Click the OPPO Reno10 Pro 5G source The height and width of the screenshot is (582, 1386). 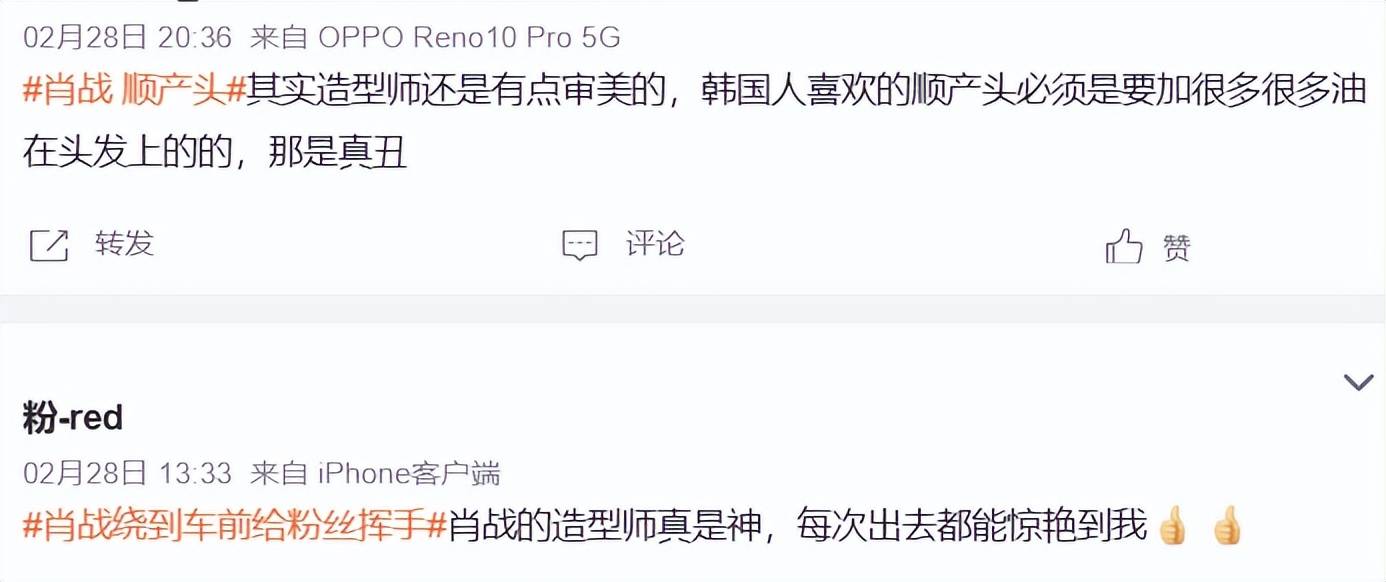coord(469,38)
